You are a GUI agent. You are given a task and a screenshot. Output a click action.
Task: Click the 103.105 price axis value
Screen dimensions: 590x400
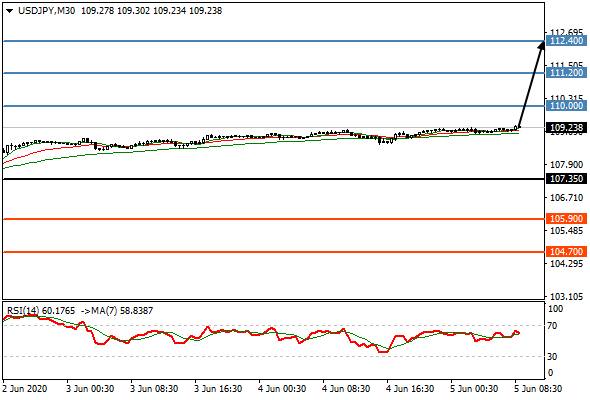click(566, 297)
